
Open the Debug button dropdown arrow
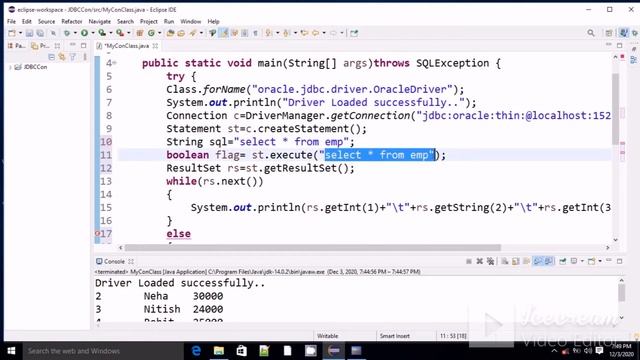[75, 33]
